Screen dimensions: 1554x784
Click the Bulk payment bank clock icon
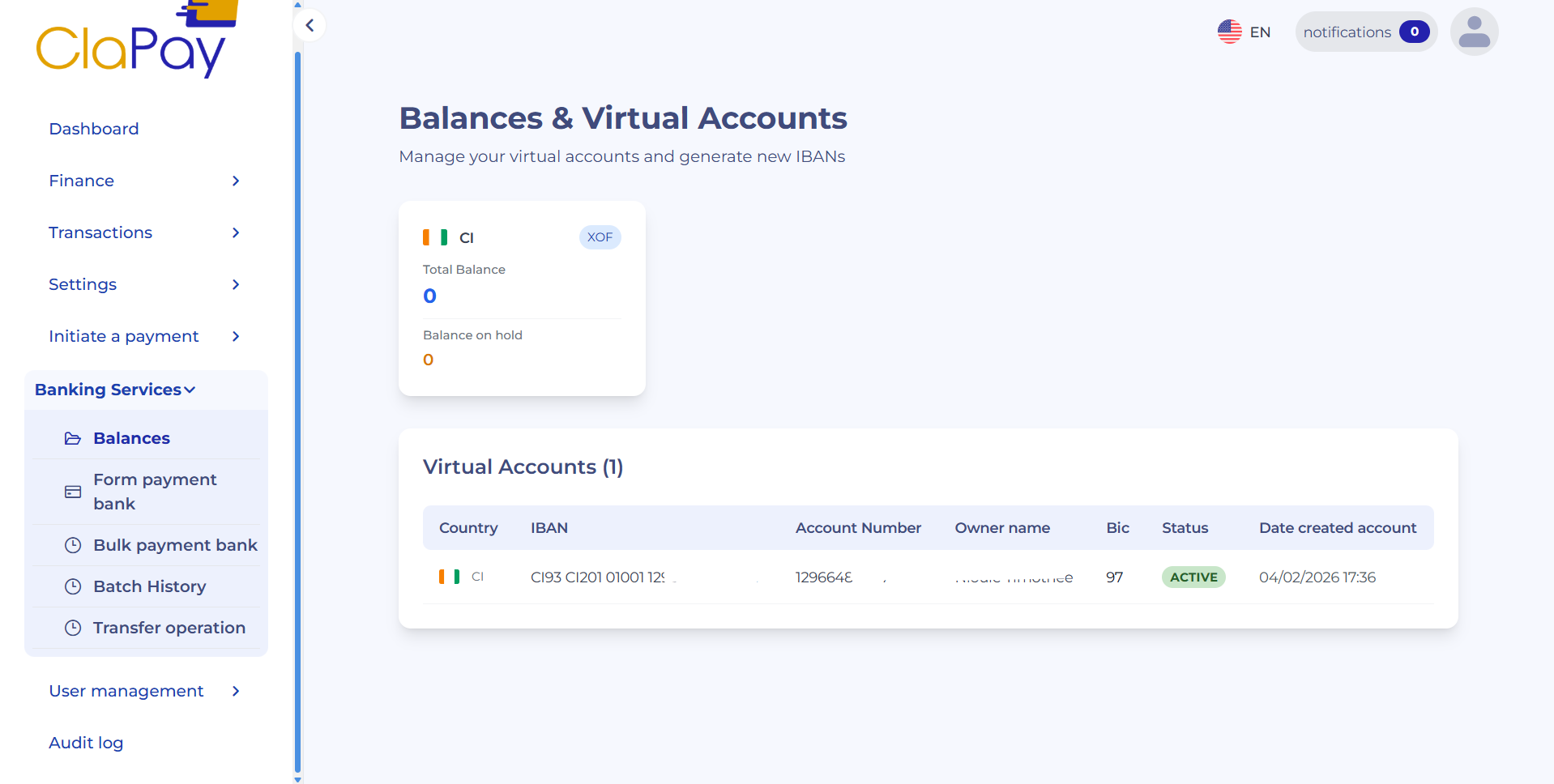click(x=74, y=545)
